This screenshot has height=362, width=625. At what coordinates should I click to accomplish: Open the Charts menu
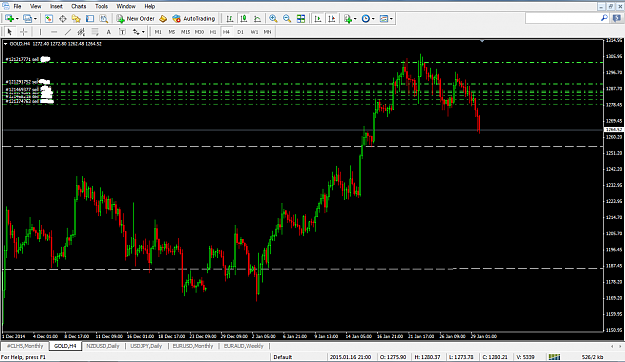pos(79,6)
